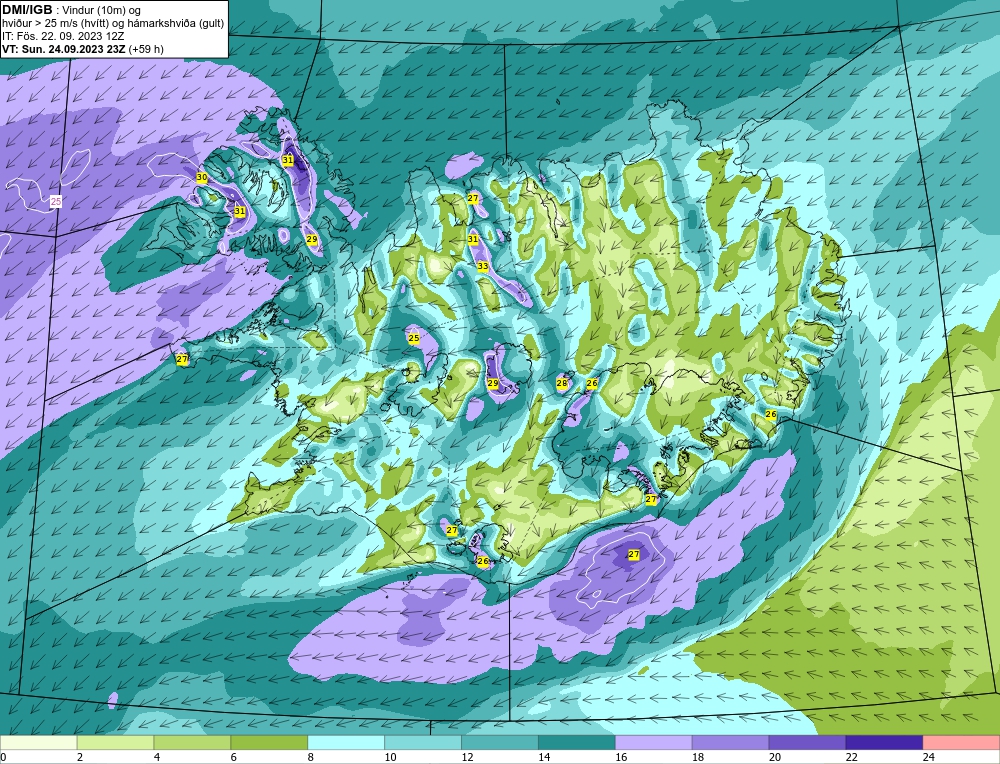The image size is (1000, 764).
Task: Click the legend scale label "0"
Action: point(3,757)
